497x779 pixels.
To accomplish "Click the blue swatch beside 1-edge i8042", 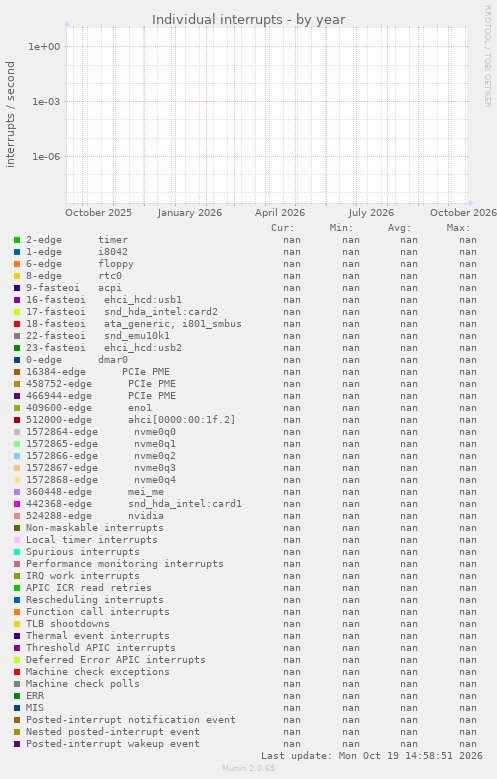I will coord(17,252).
